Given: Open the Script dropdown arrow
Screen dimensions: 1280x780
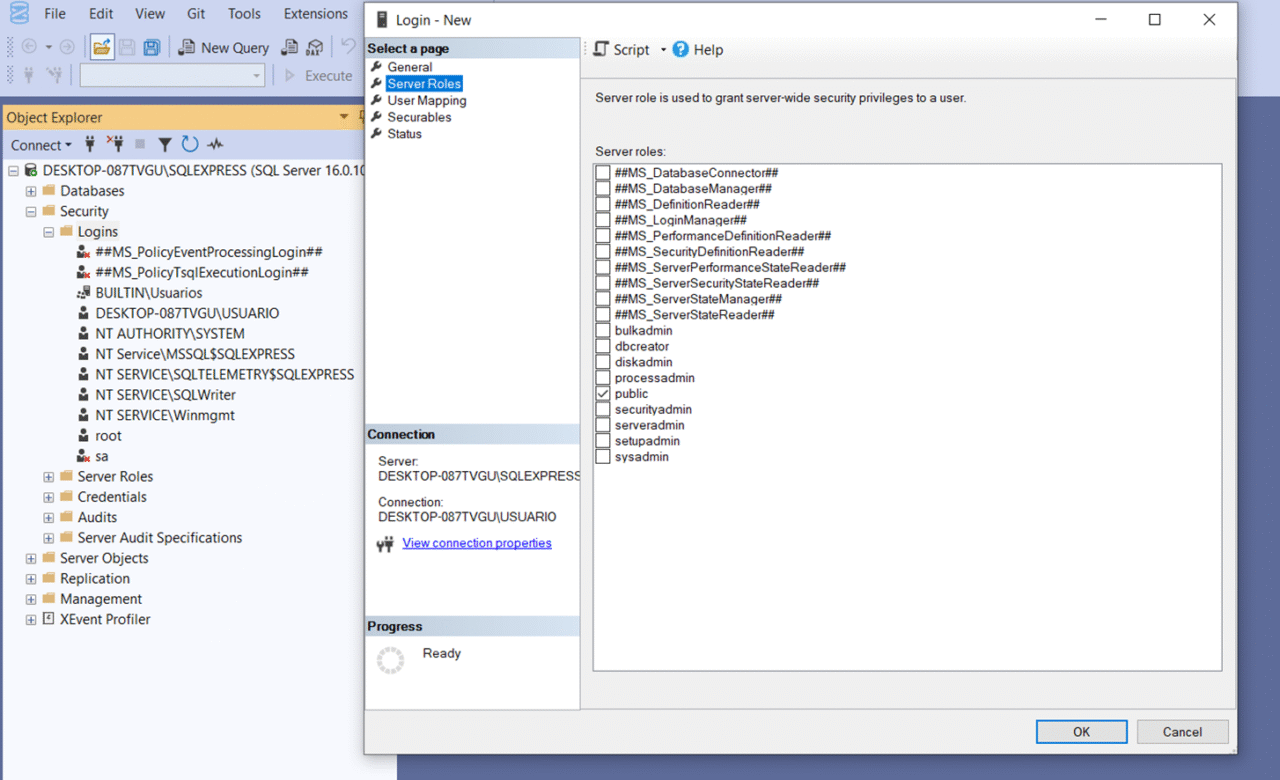Looking at the screenshot, I should click(663, 50).
